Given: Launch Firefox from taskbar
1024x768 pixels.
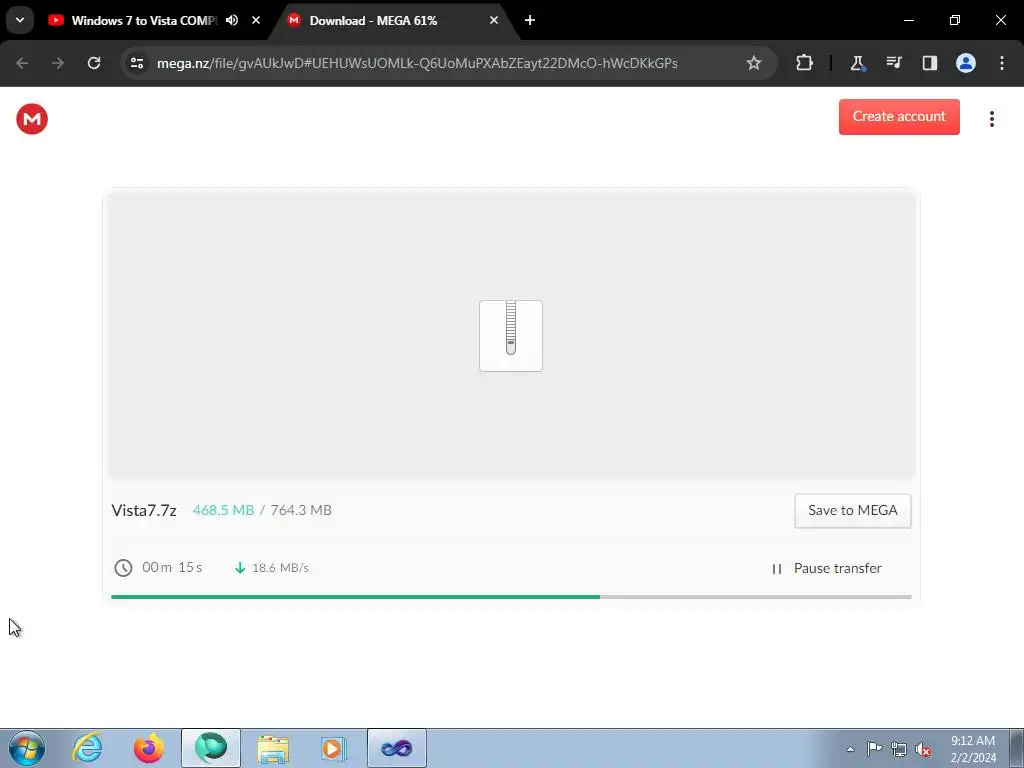Looking at the screenshot, I should (x=149, y=748).
